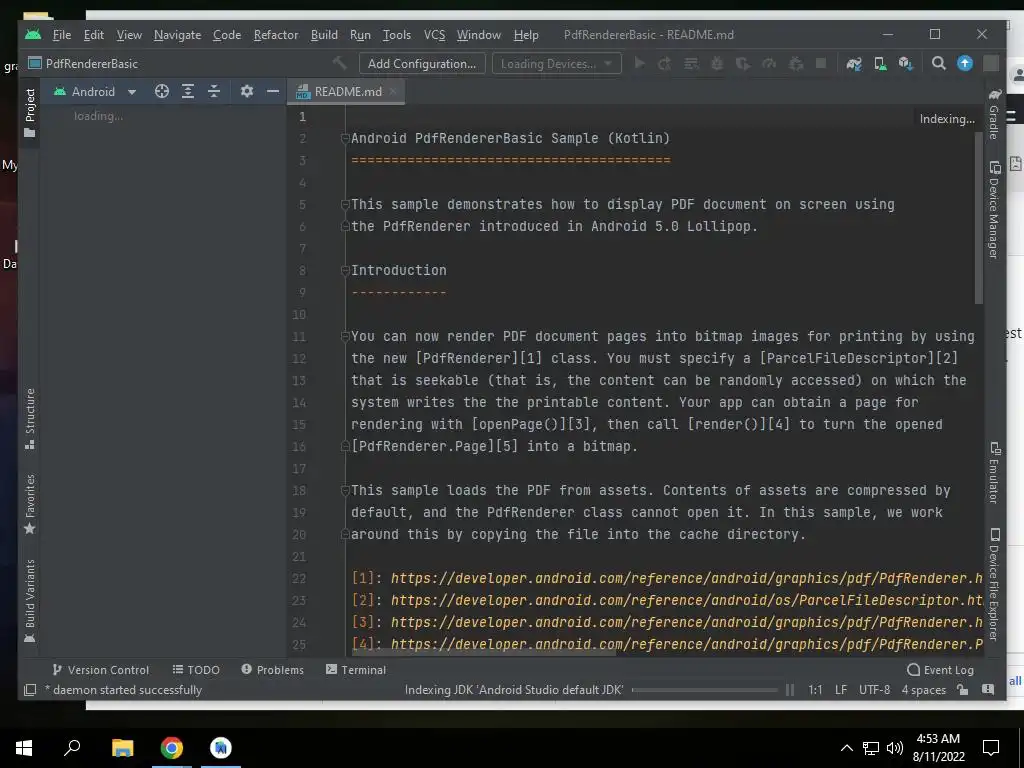Open the Loading Devices dropdown
Image resolution: width=1024 pixels, height=768 pixels.
(x=556, y=63)
